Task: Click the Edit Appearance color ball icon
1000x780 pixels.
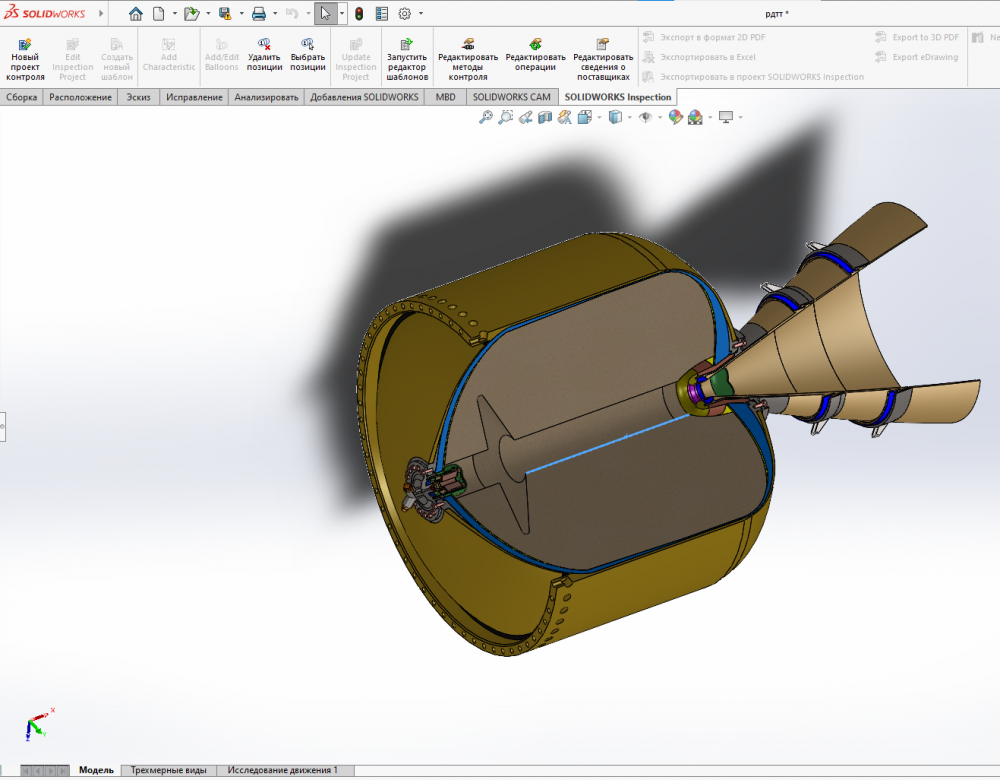Action: pyautogui.click(x=675, y=117)
